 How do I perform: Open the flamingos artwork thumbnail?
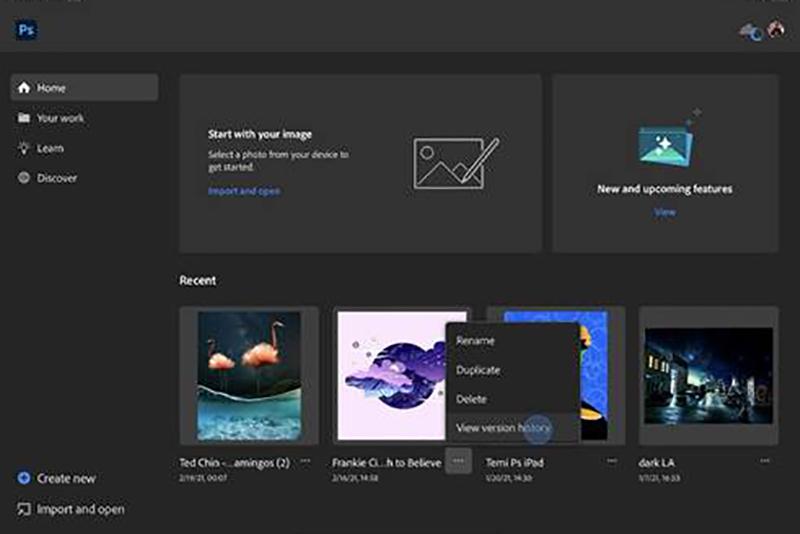tap(249, 375)
